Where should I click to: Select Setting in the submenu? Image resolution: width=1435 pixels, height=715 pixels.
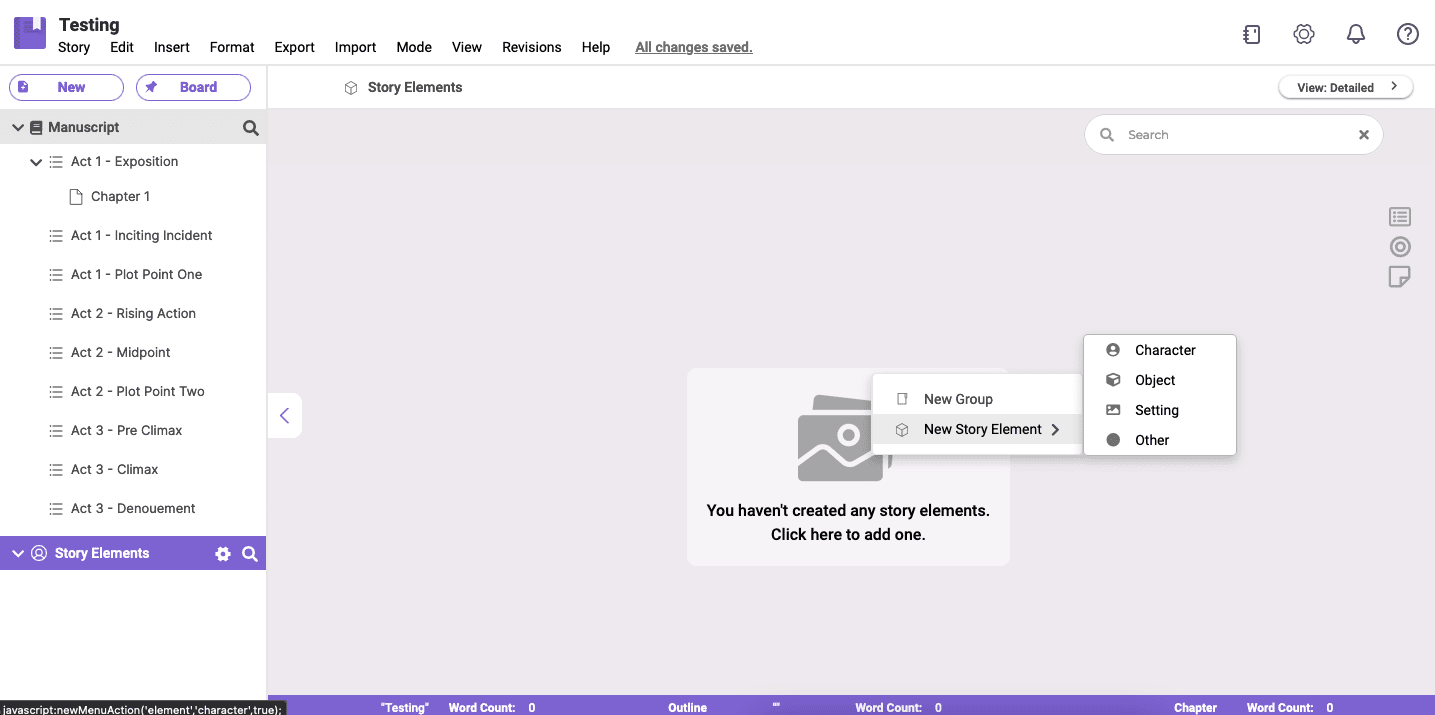(1160, 410)
